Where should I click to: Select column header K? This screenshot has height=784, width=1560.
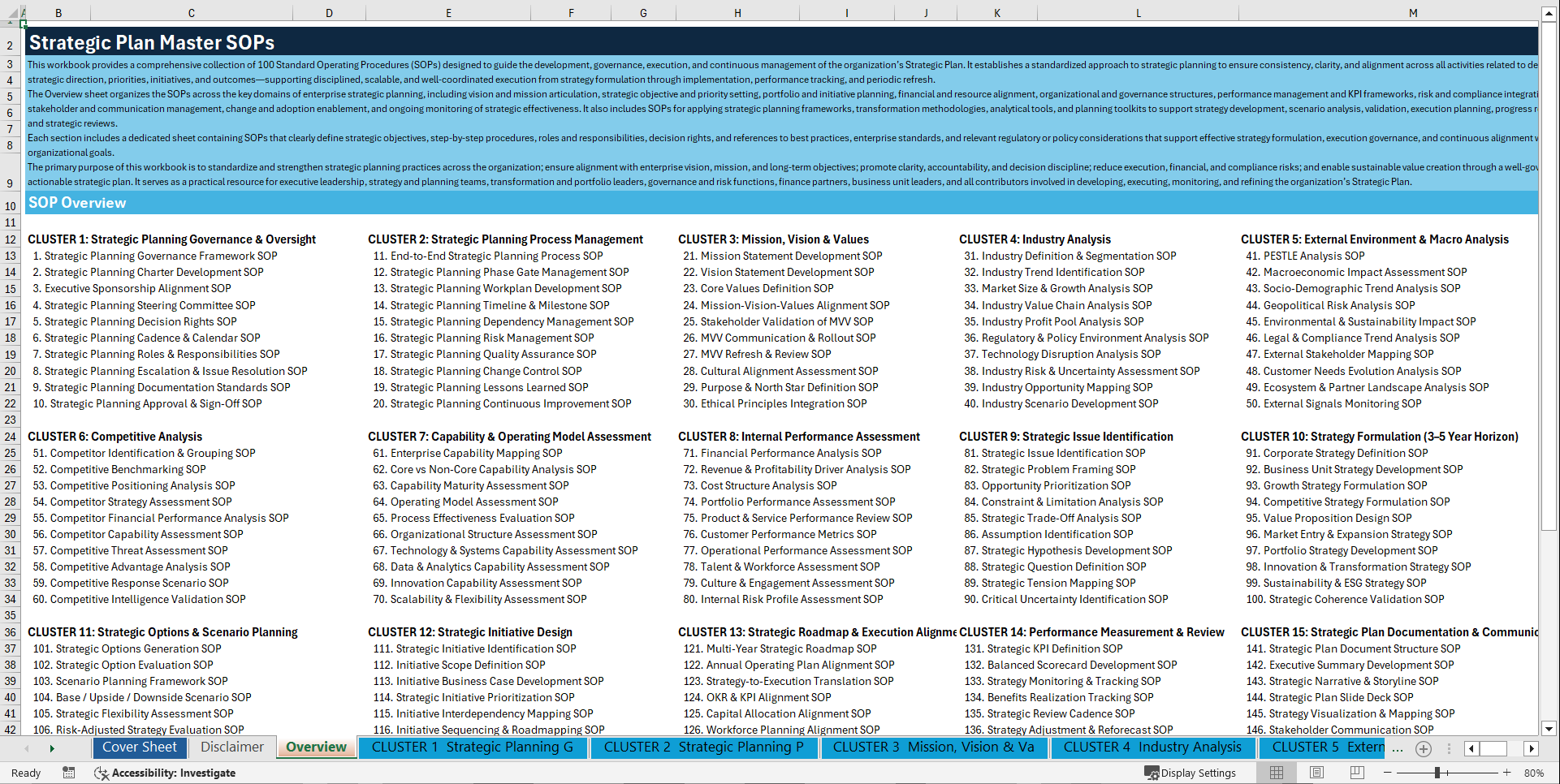click(x=996, y=12)
